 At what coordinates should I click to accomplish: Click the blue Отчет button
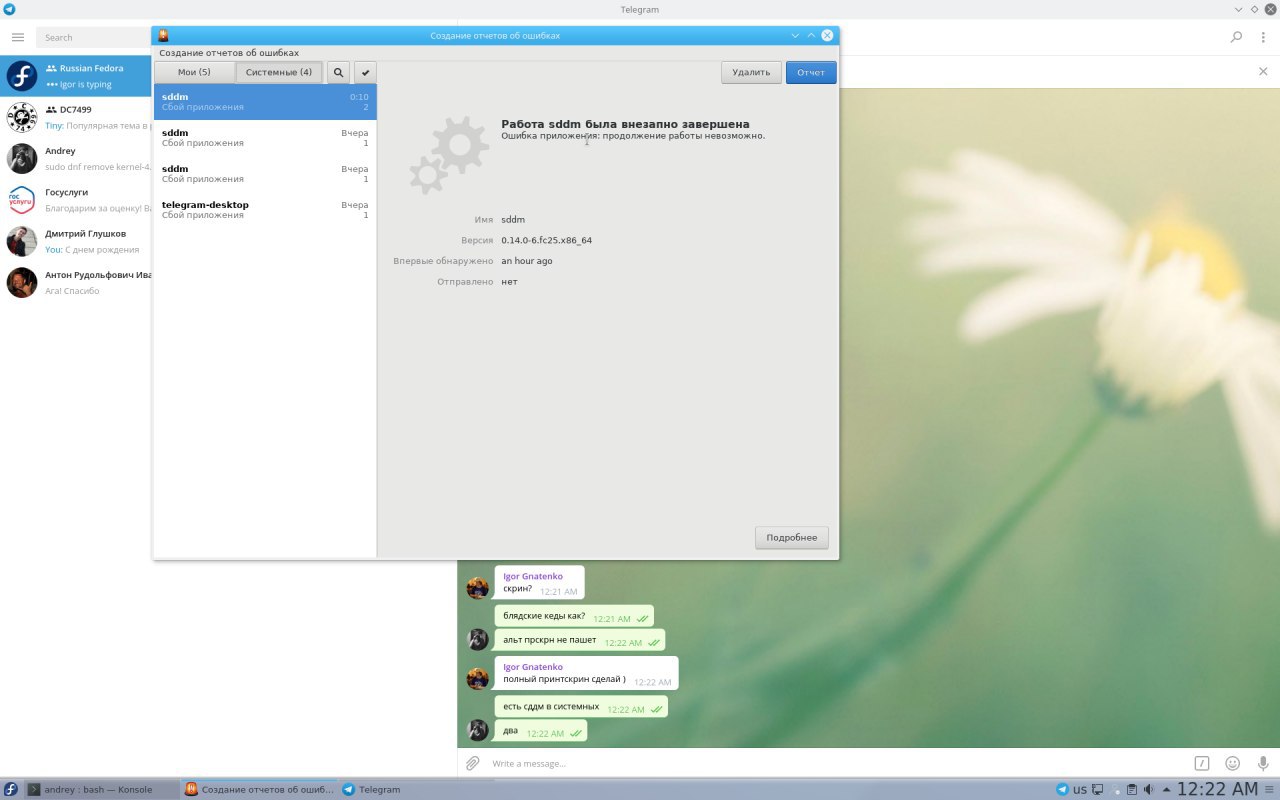[x=811, y=72]
